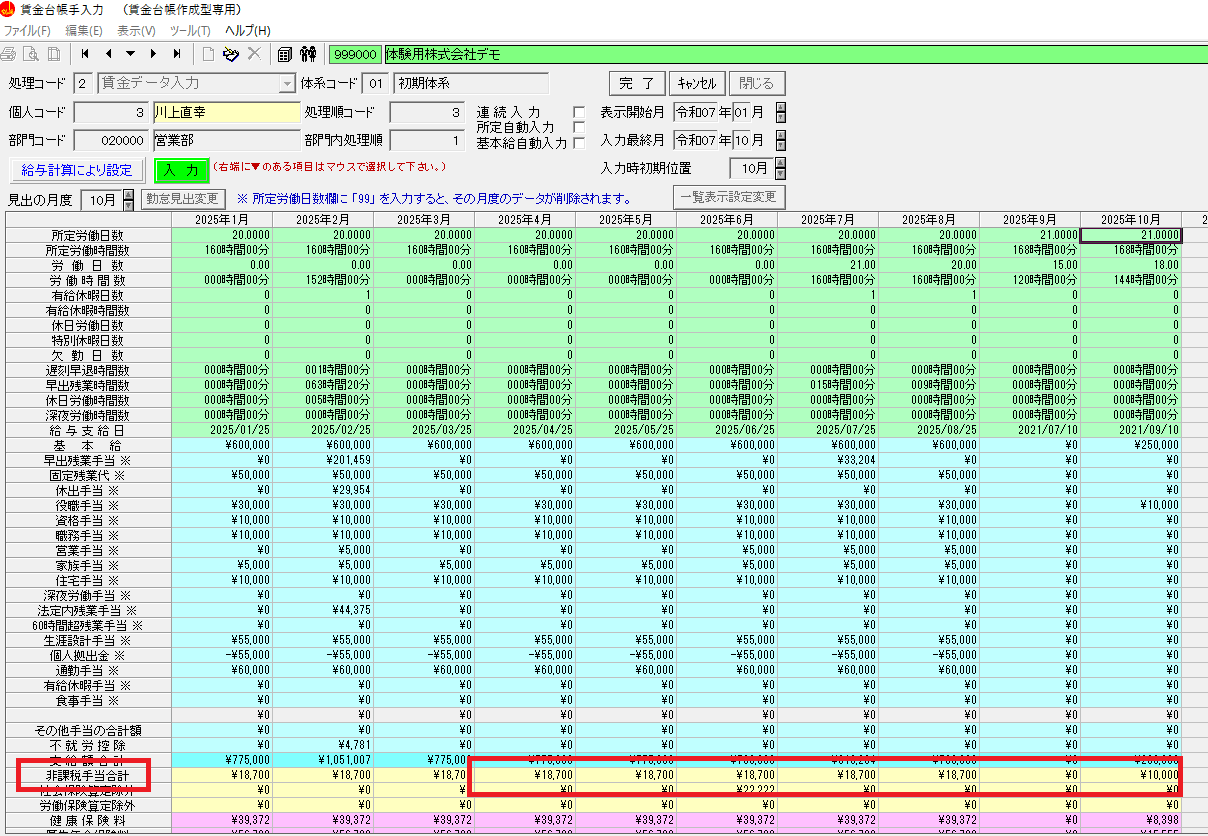The height and width of the screenshot is (836, 1208).
Task: Select the 2025年10月 所定労働日数 cell
Action: tap(1130, 235)
